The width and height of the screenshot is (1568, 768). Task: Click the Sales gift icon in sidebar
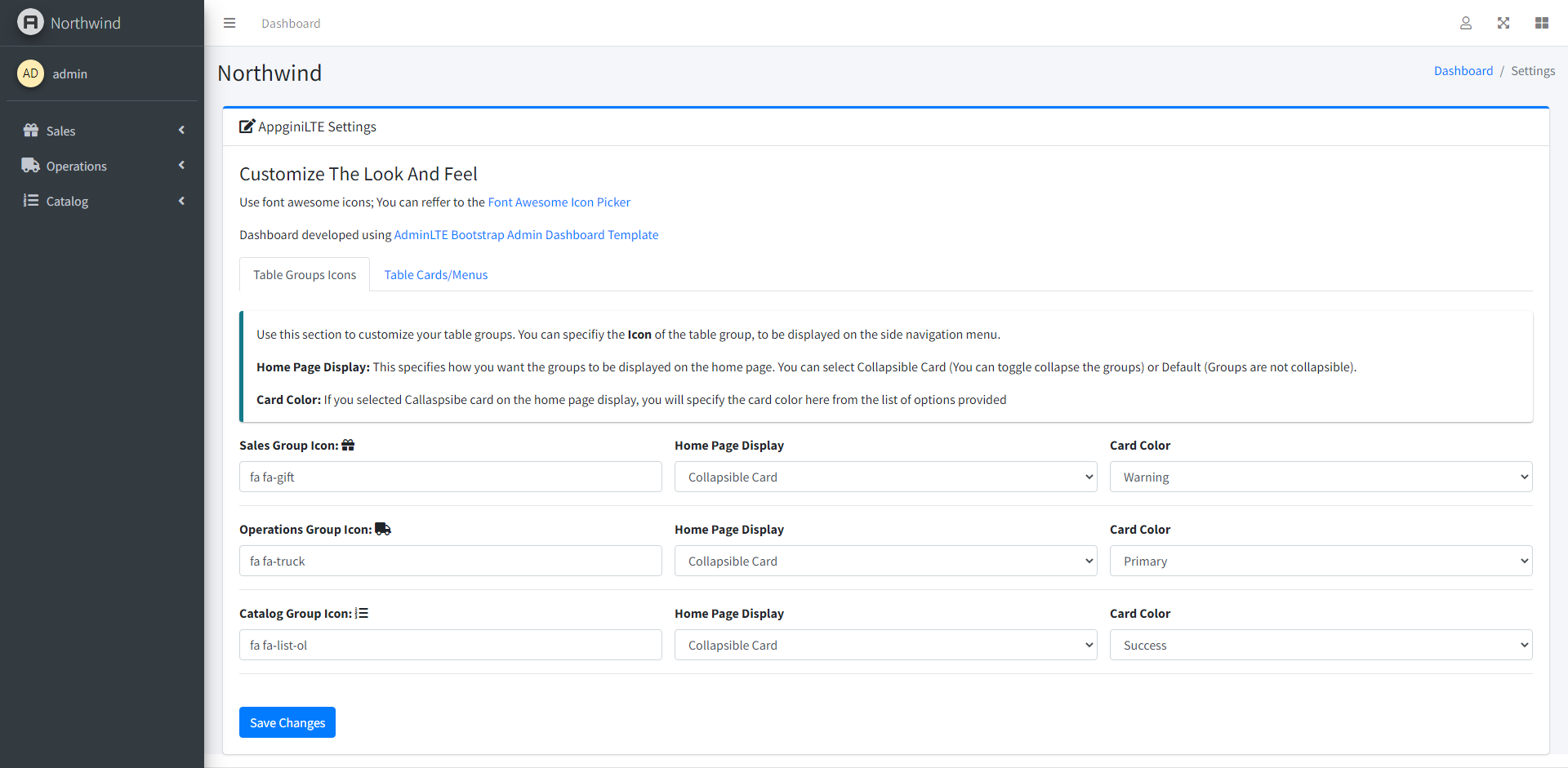click(31, 131)
